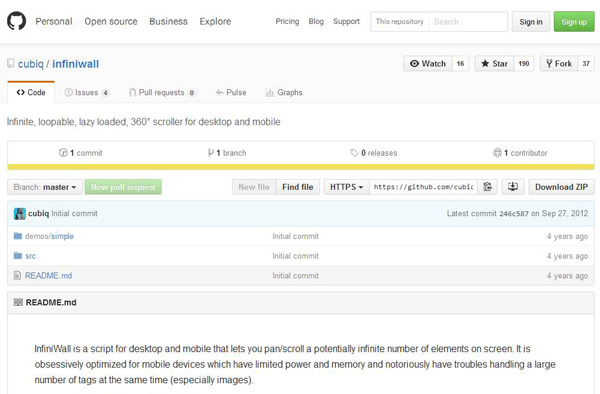The height and width of the screenshot is (394, 600).
Task: Click the green Sign up button
Action: (x=574, y=22)
